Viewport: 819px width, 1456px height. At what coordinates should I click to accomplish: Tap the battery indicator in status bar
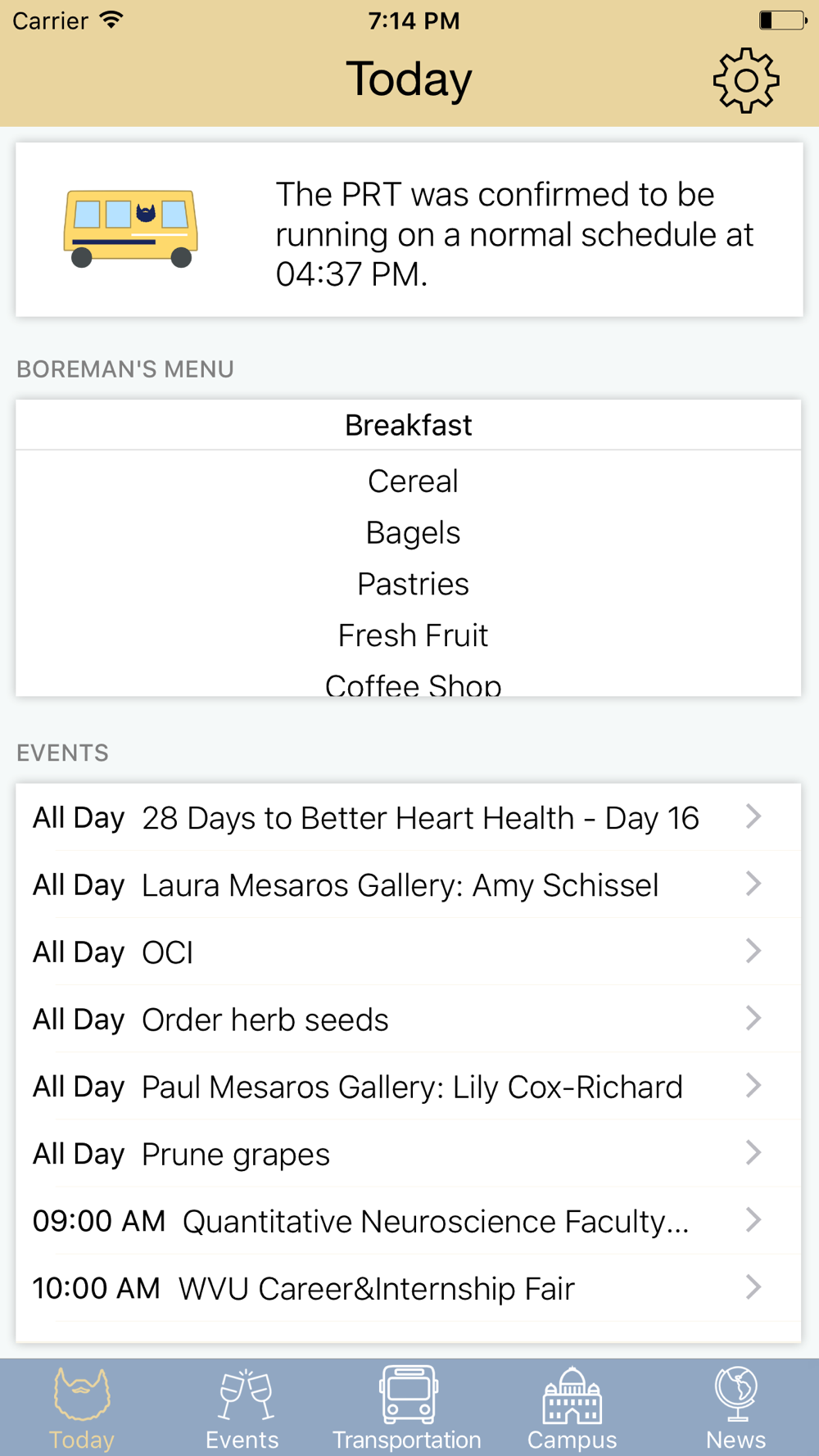point(782,20)
